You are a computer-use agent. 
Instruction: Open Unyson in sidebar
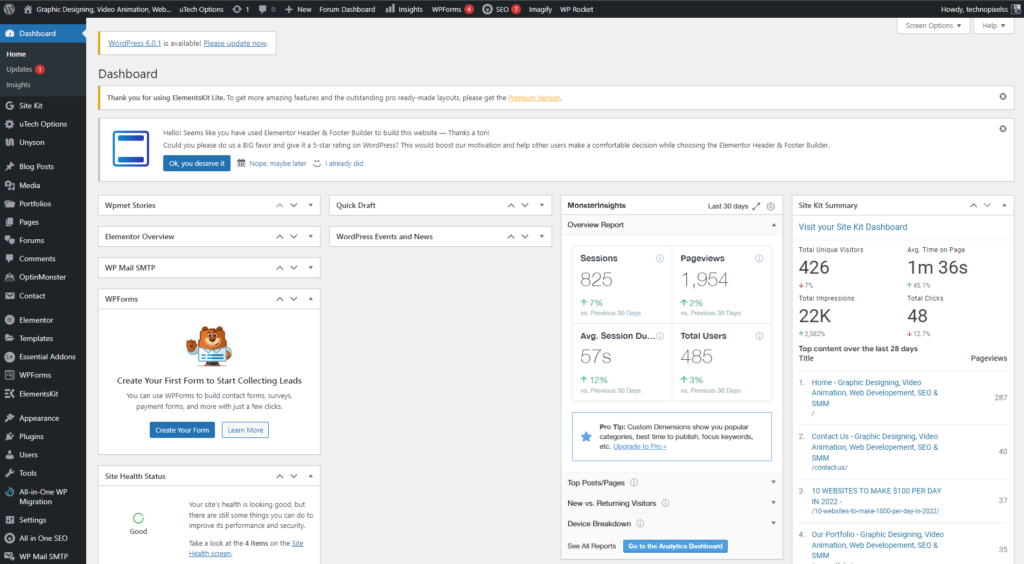[x=31, y=142]
